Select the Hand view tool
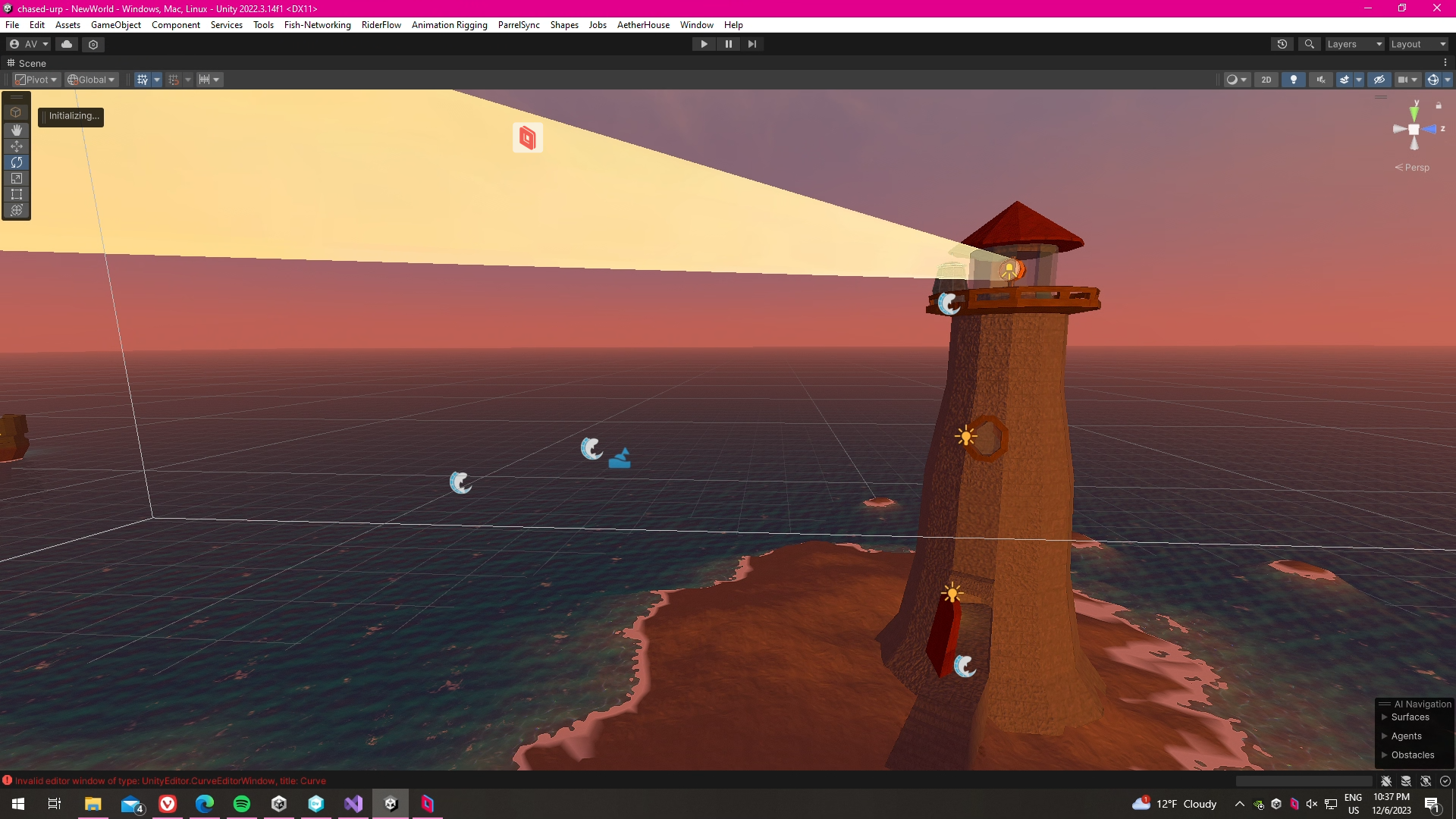 16,130
